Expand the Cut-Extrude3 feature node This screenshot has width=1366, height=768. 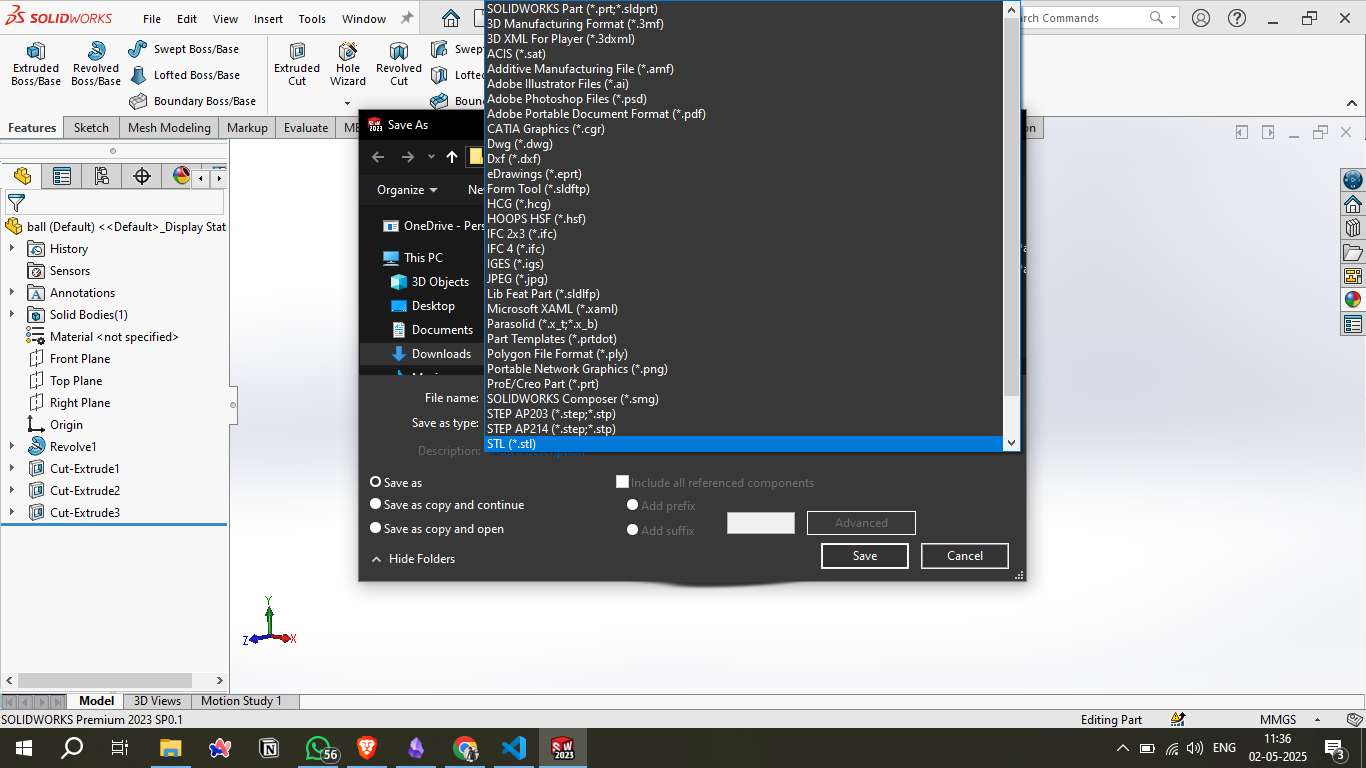(12, 513)
